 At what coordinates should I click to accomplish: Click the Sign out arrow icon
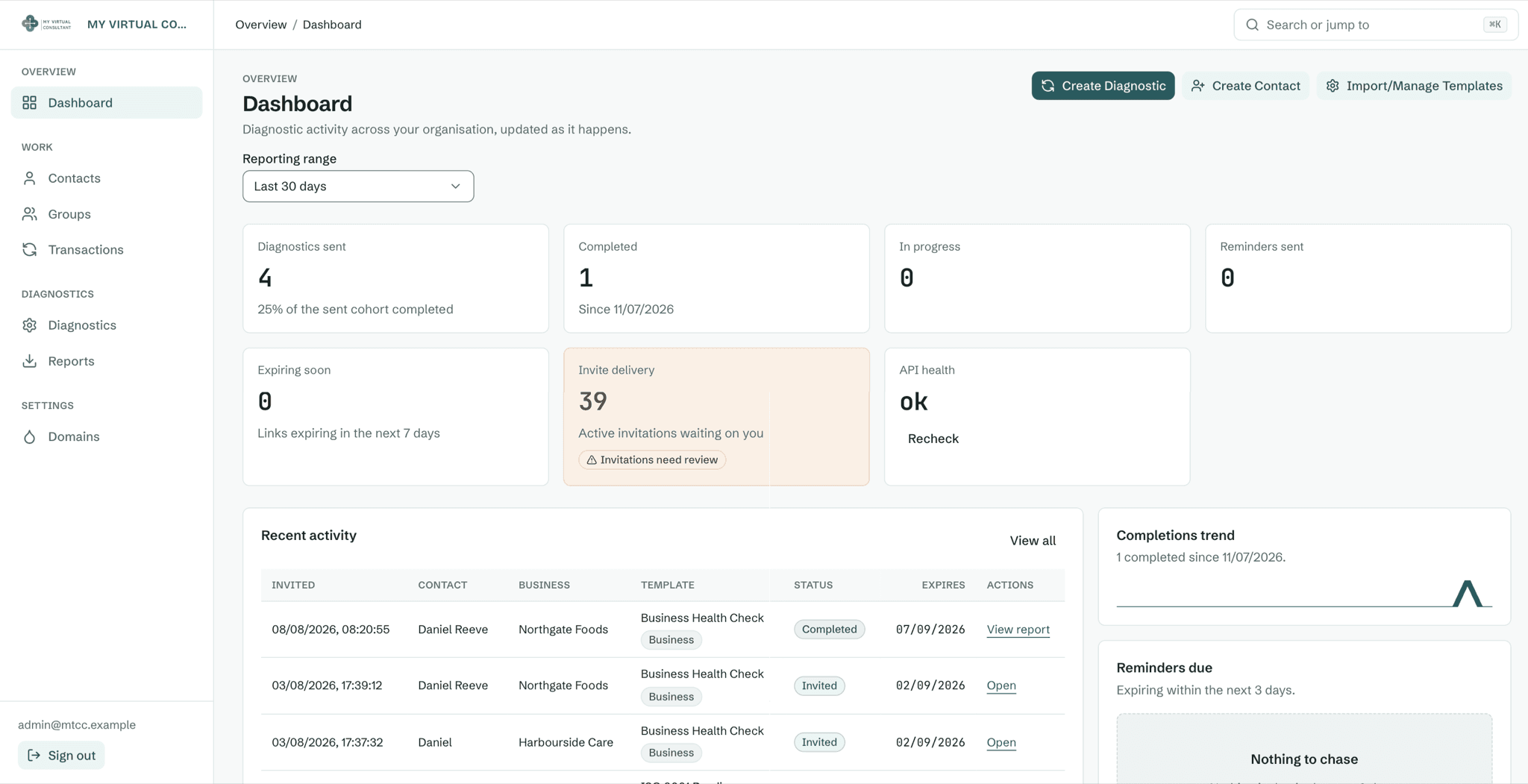[x=34, y=756]
